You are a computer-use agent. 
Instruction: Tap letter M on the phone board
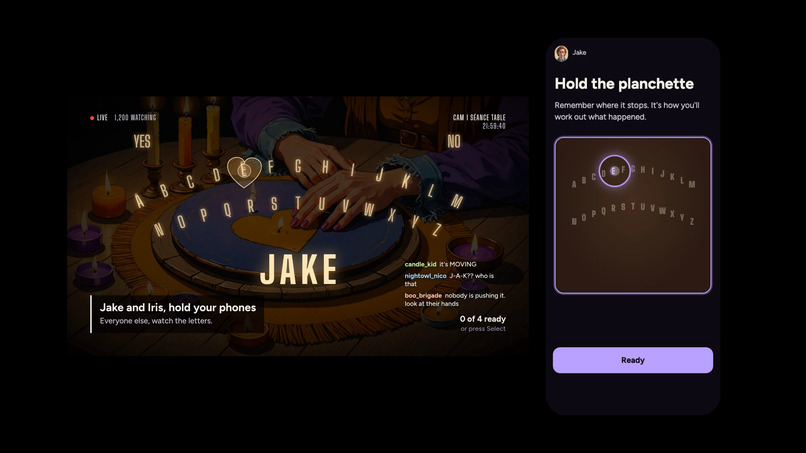coord(692,184)
